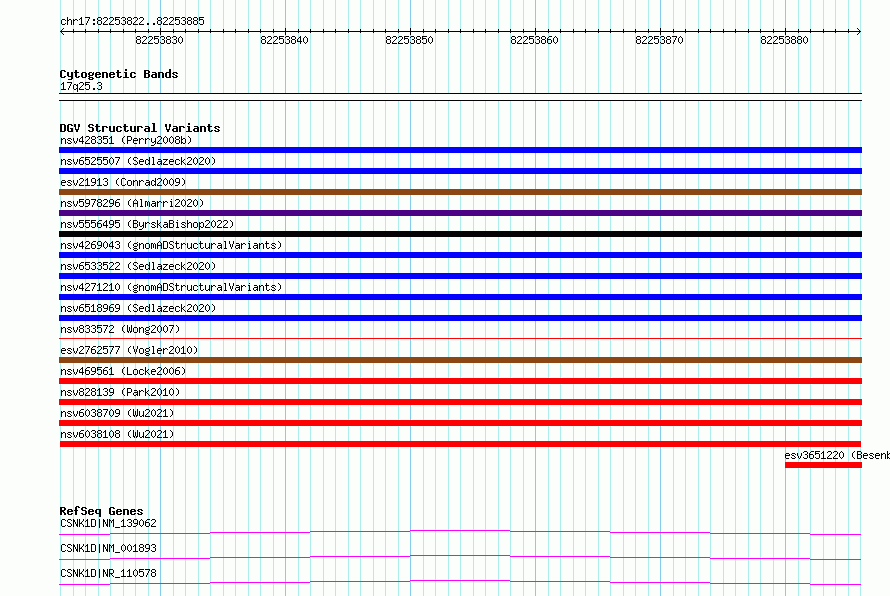Click variant label nsv428351 (Perry2008b)
Image resolution: width=890 pixels, height=596 pixels.
coord(126,140)
